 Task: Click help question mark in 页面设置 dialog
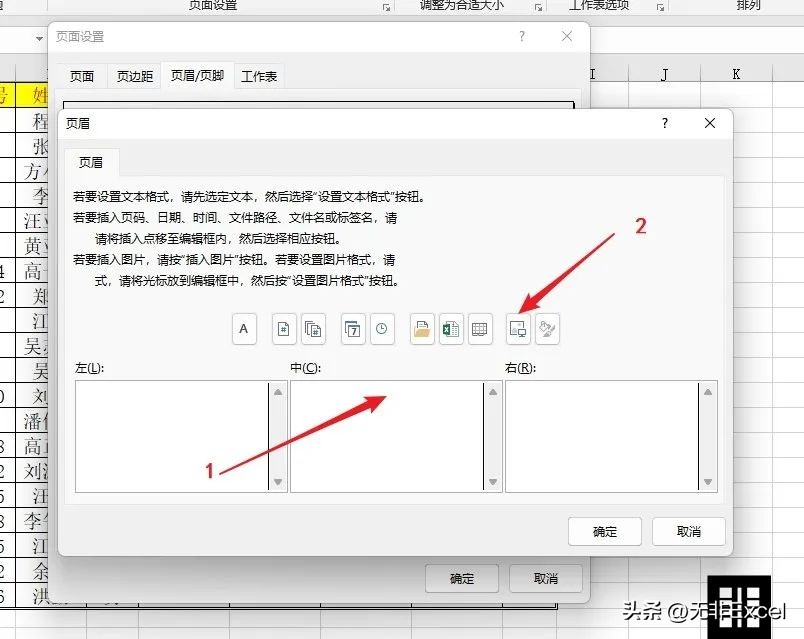(522, 36)
